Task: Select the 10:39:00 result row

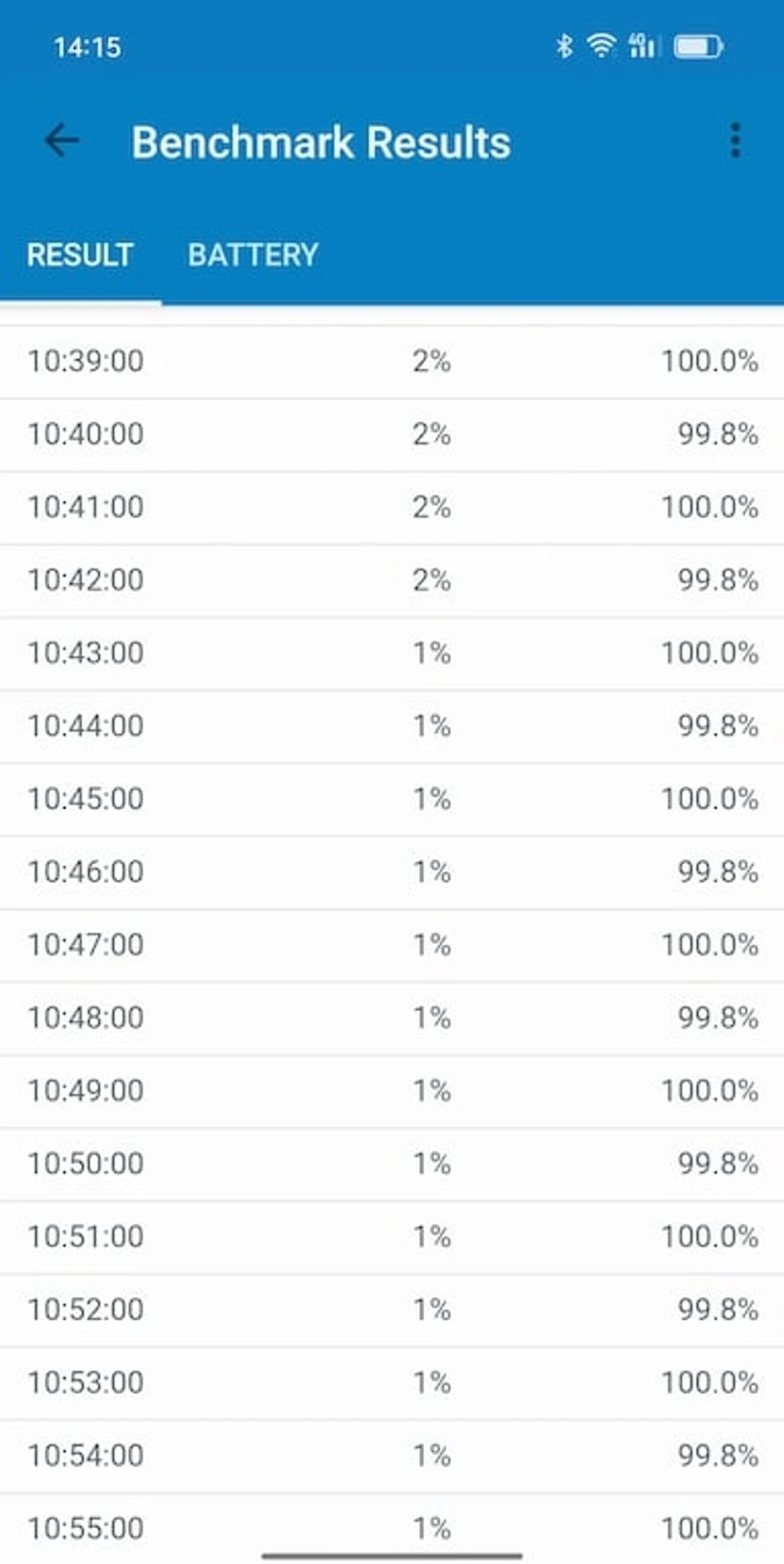Action: (392, 362)
